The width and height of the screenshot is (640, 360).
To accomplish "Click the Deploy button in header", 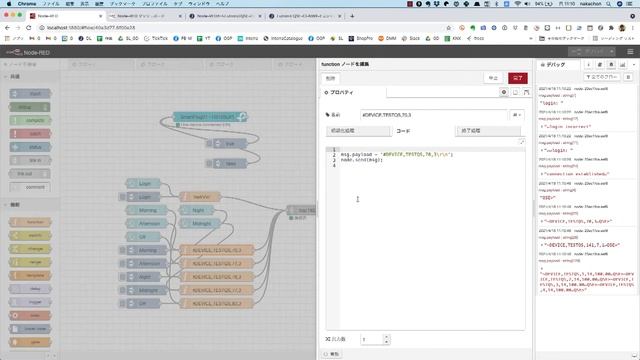I will (588, 52).
